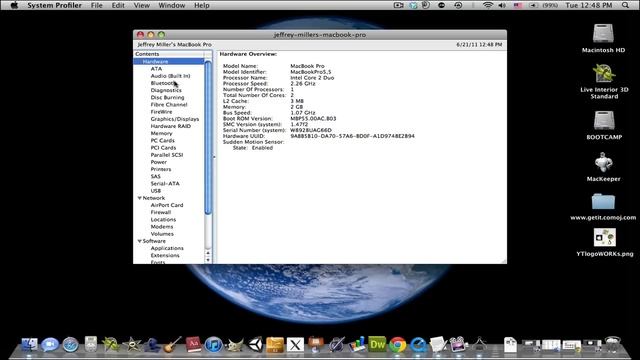Open Google Chrome from the Dock
The height and width of the screenshot is (360, 640).
coord(398,345)
